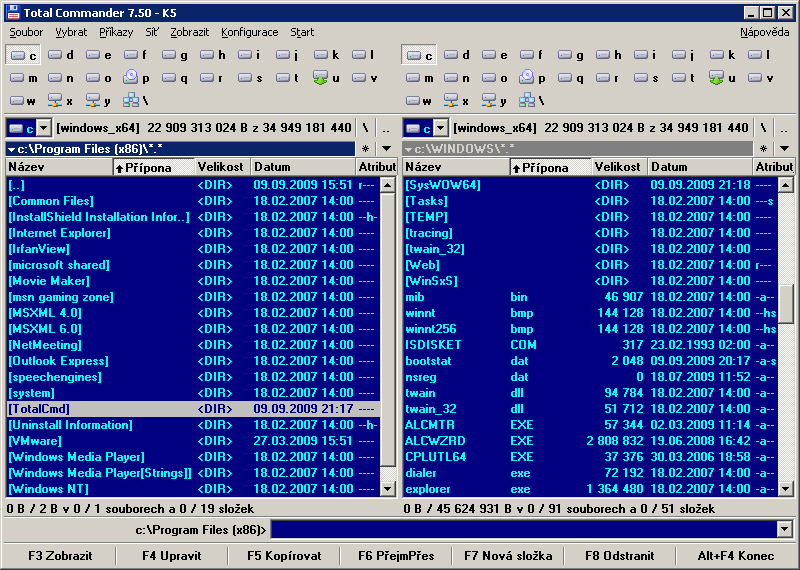The image size is (800, 570).
Task: Click F5 Kopírovat button
Action: click(x=284, y=556)
